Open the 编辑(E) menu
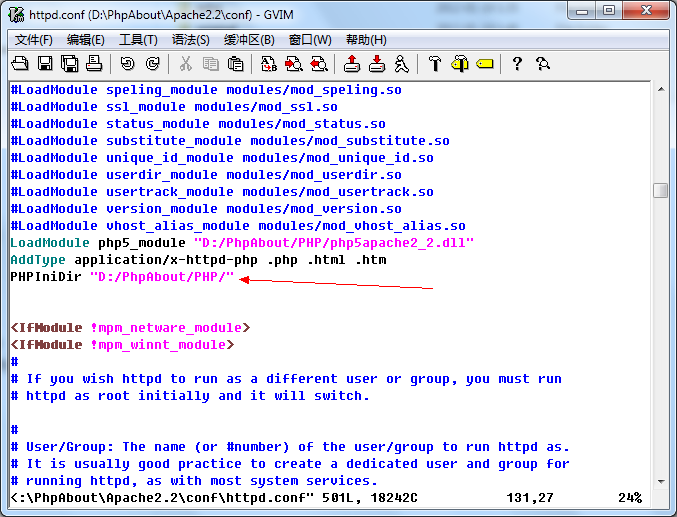Image resolution: width=677 pixels, height=517 pixels. (85, 40)
